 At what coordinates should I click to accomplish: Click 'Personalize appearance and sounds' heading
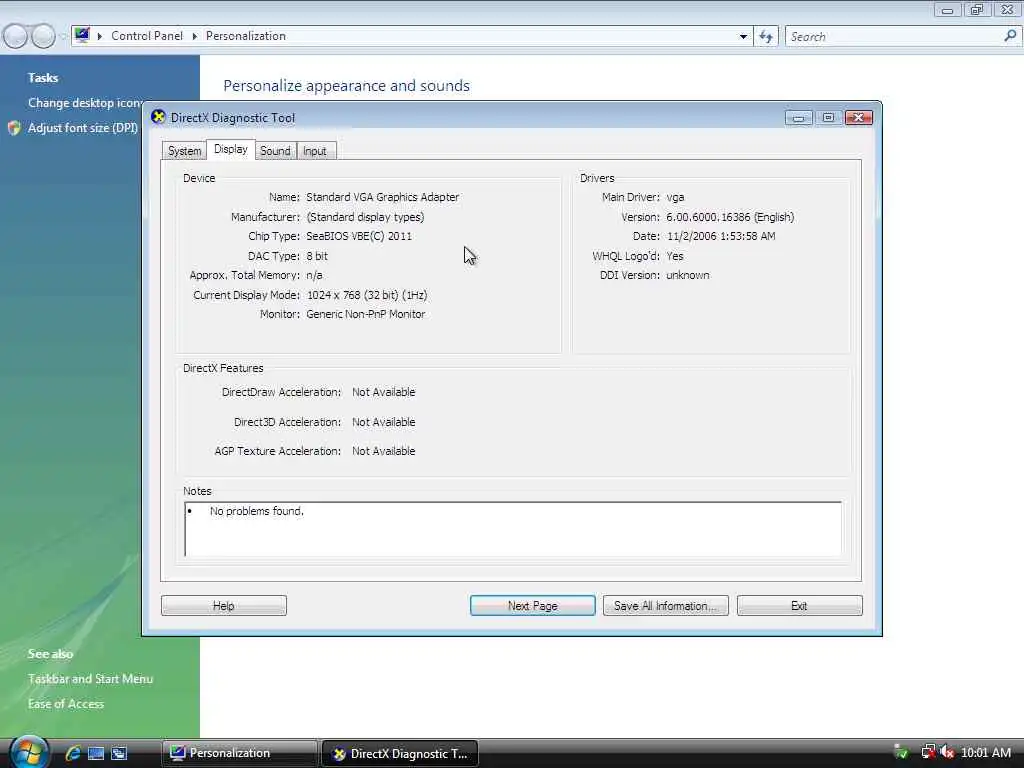(346, 86)
